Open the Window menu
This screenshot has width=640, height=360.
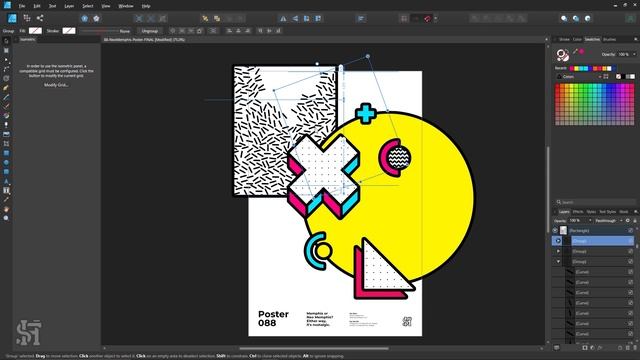(126, 6)
